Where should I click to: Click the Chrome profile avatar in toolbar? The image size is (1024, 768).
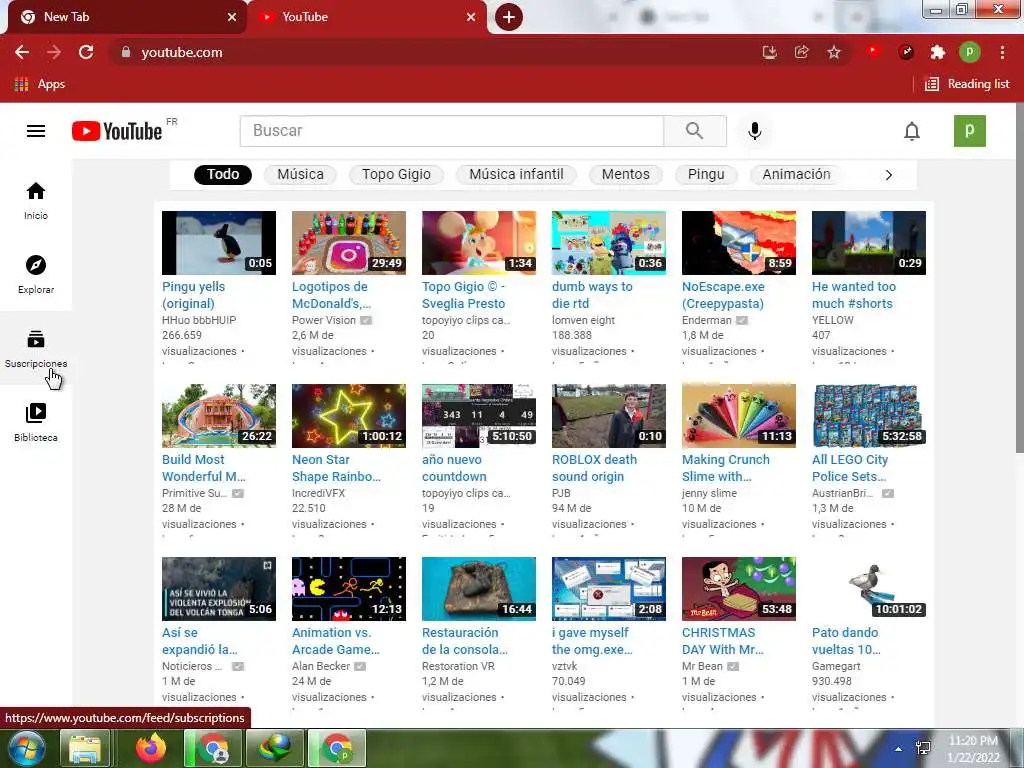pyautogui.click(x=970, y=52)
